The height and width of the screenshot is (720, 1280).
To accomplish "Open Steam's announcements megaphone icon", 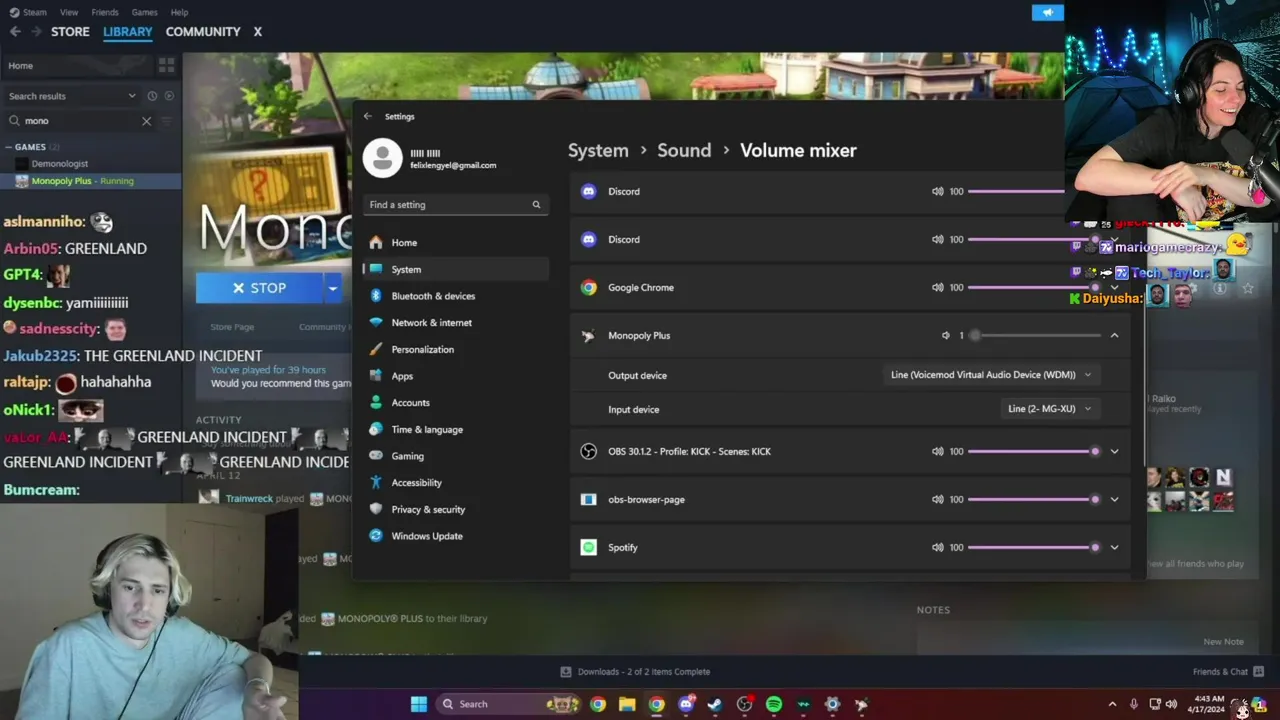I will tap(1047, 13).
